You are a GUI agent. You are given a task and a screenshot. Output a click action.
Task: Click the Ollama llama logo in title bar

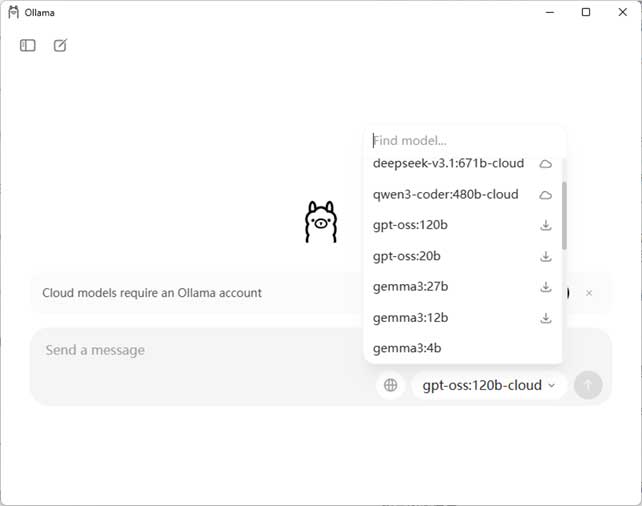point(14,12)
